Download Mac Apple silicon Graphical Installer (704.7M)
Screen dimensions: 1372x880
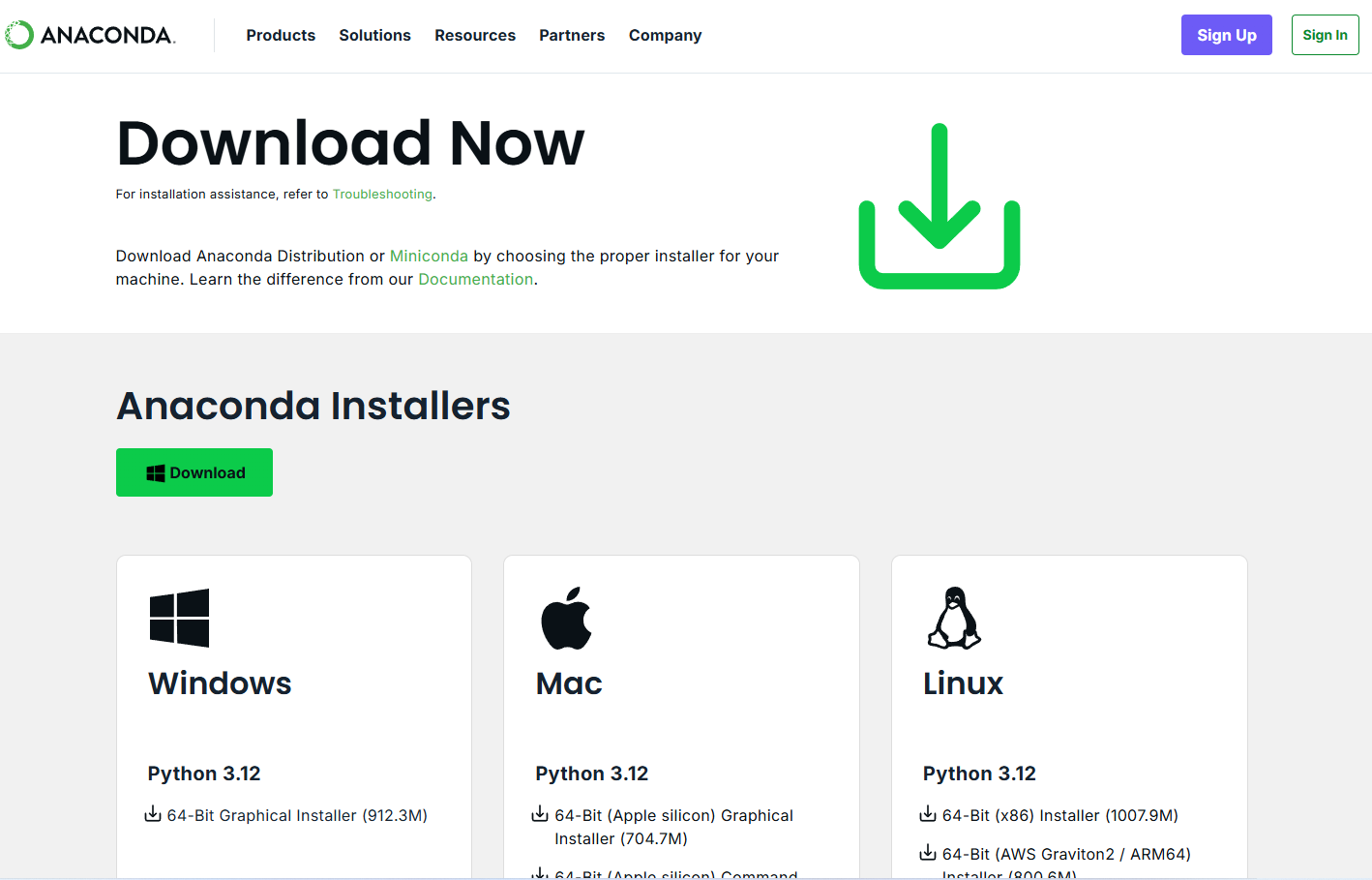click(673, 827)
